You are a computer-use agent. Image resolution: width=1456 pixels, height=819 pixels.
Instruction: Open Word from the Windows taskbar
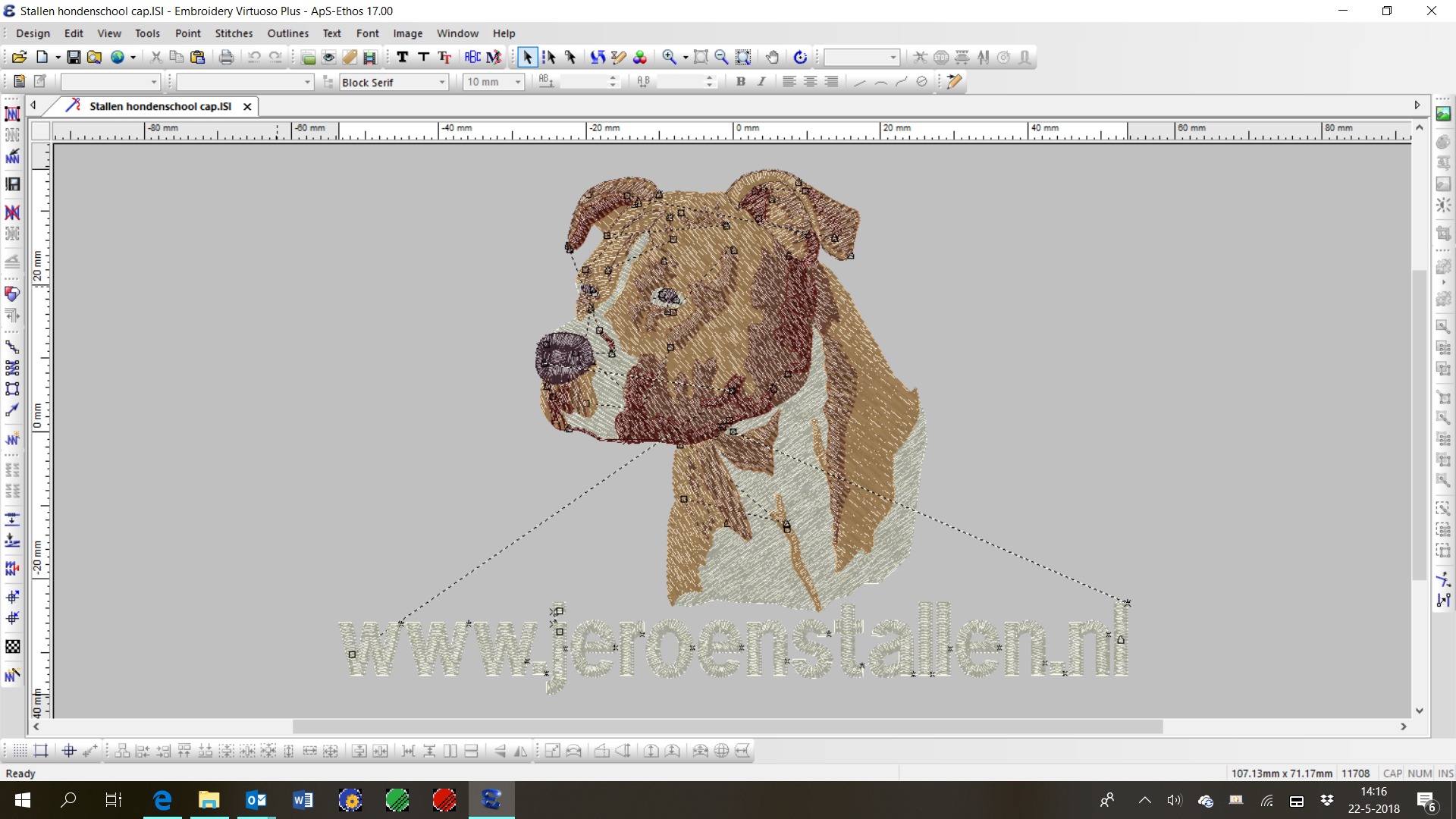pyautogui.click(x=303, y=800)
